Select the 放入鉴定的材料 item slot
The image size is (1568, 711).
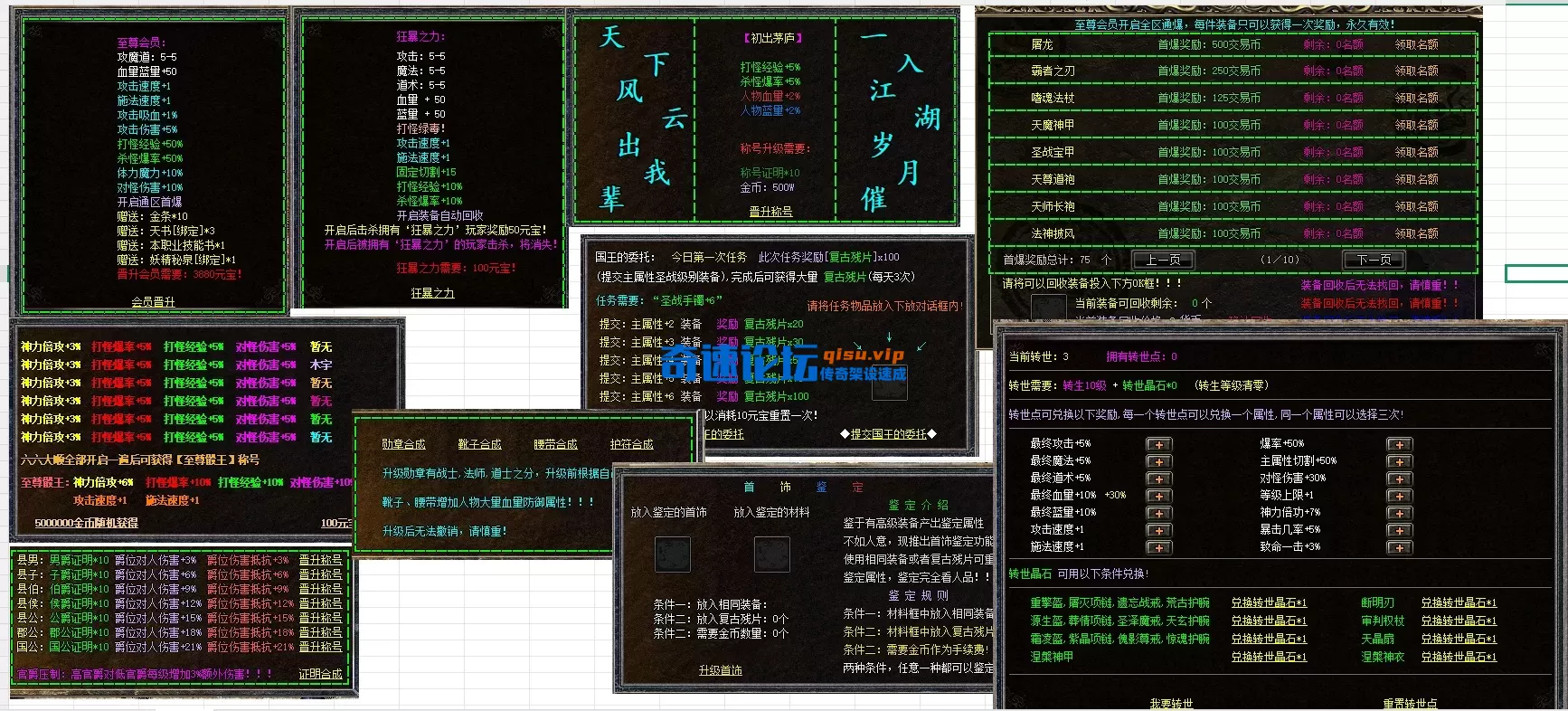point(772,555)
